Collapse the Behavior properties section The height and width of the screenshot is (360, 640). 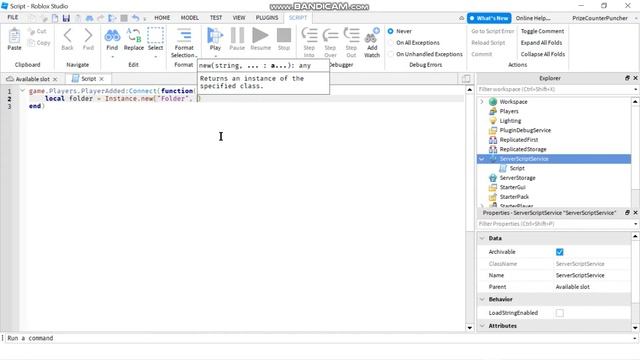click(x=482, y=300)
